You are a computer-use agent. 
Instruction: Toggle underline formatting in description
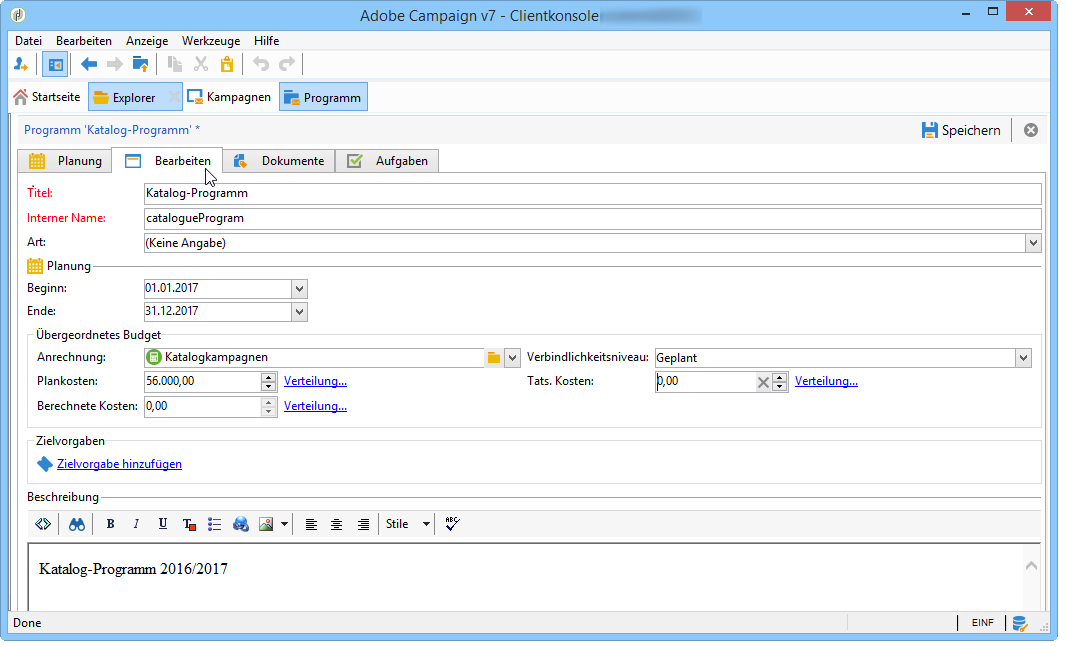tap(163, 525)
